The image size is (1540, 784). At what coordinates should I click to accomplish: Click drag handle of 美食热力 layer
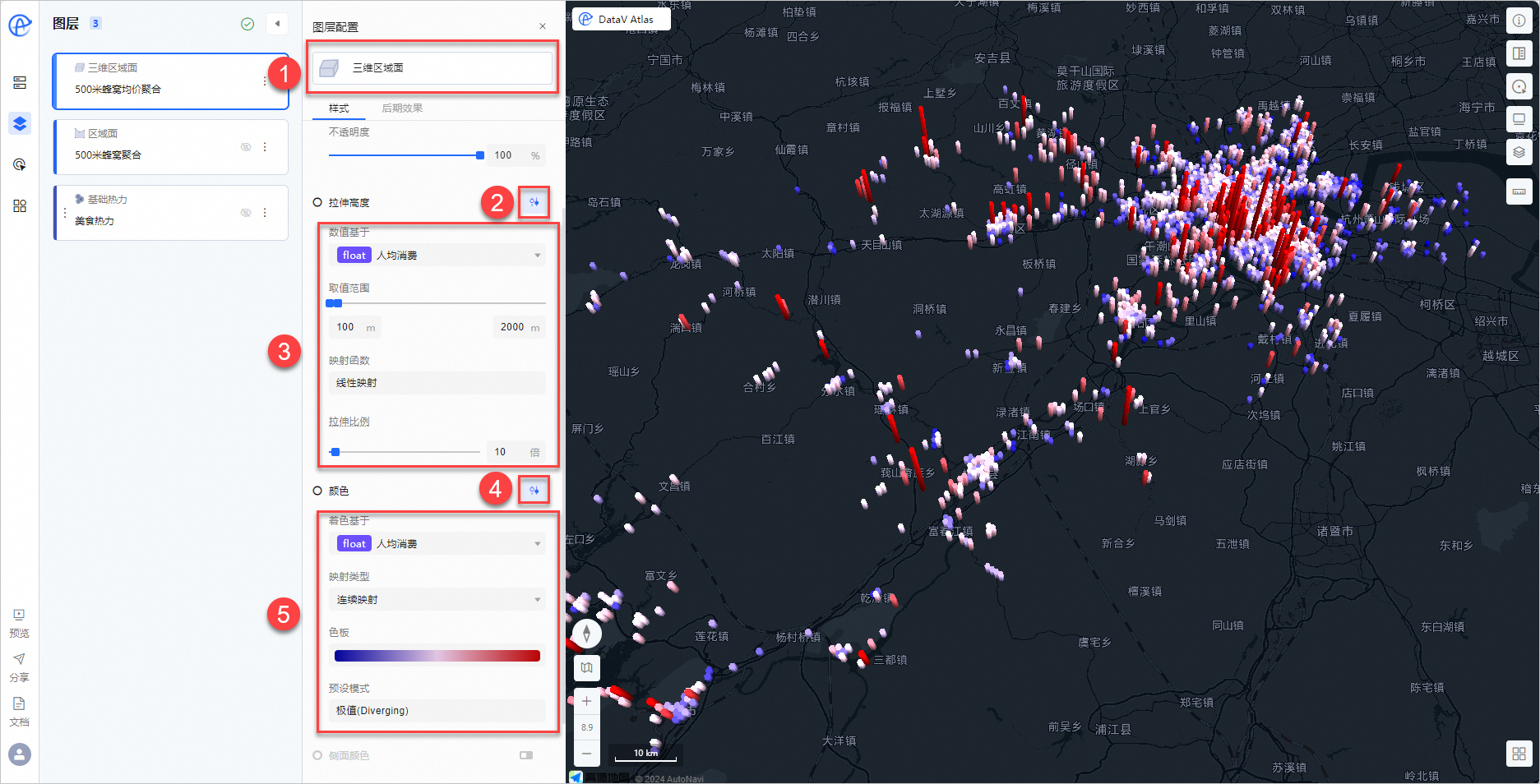point(65,212)
